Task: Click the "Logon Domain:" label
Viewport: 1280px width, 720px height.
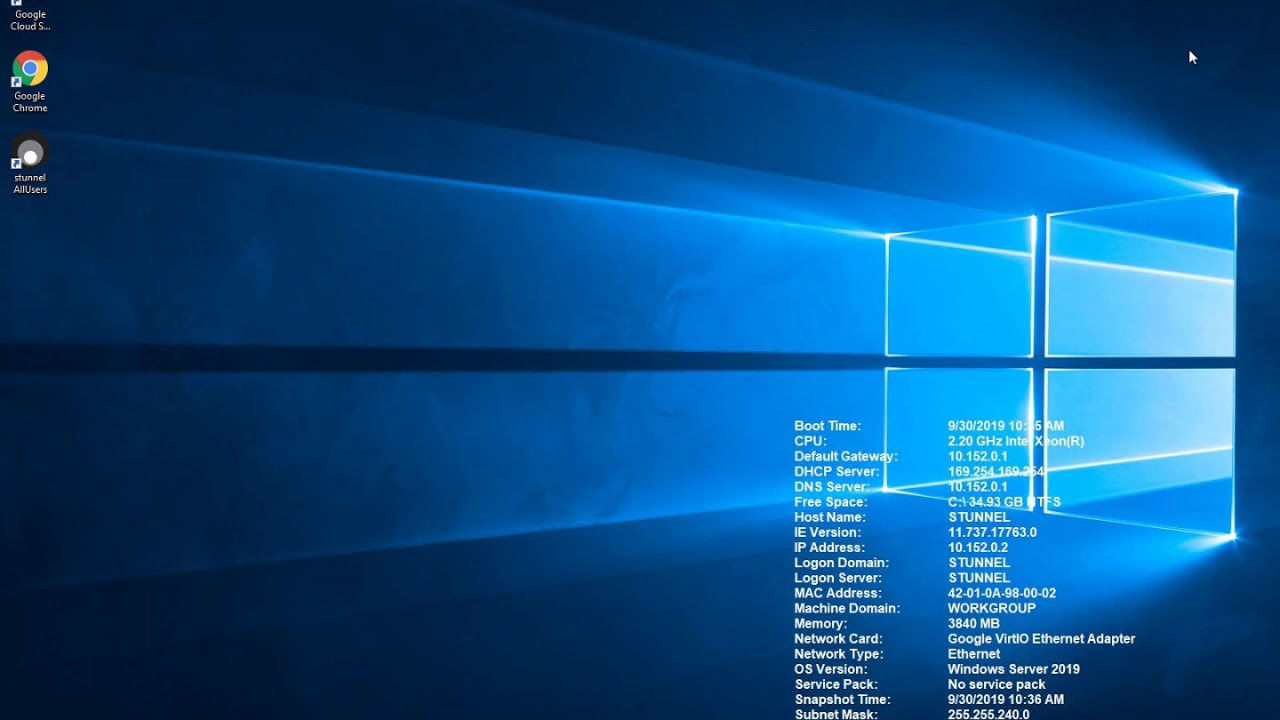Action: coord(841,562)
